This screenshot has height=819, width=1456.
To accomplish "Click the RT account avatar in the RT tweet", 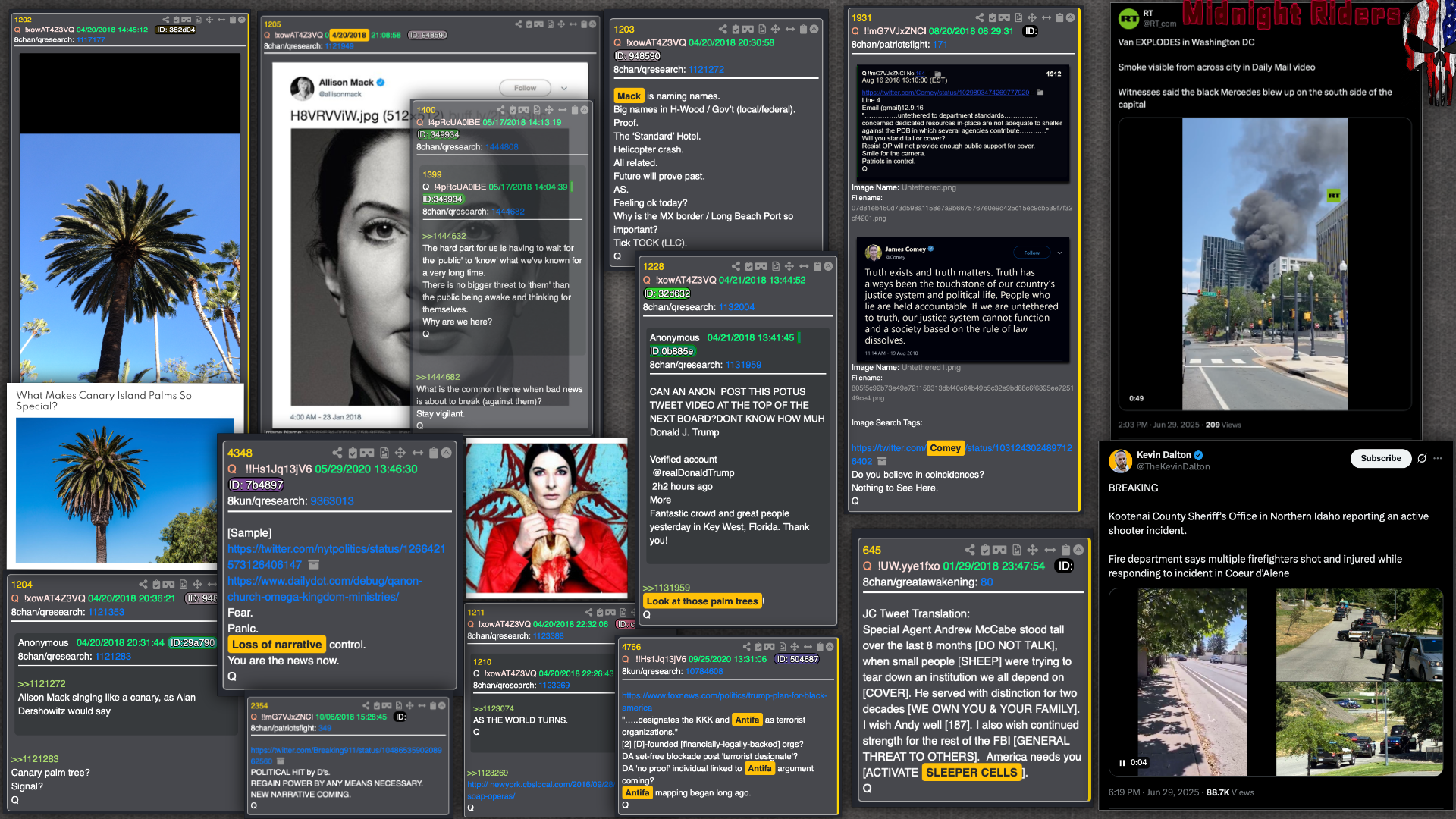I will tap(1128, 17).
